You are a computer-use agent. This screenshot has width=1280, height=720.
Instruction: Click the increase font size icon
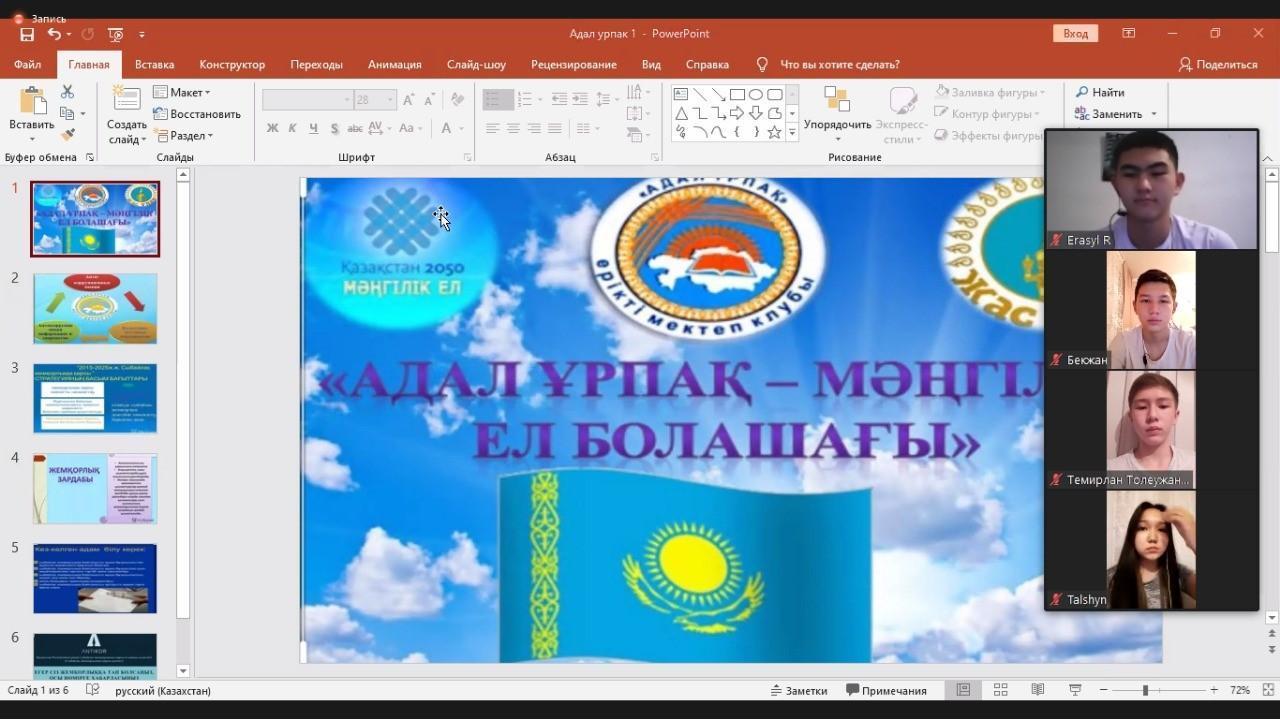click(x=408, y=100)
